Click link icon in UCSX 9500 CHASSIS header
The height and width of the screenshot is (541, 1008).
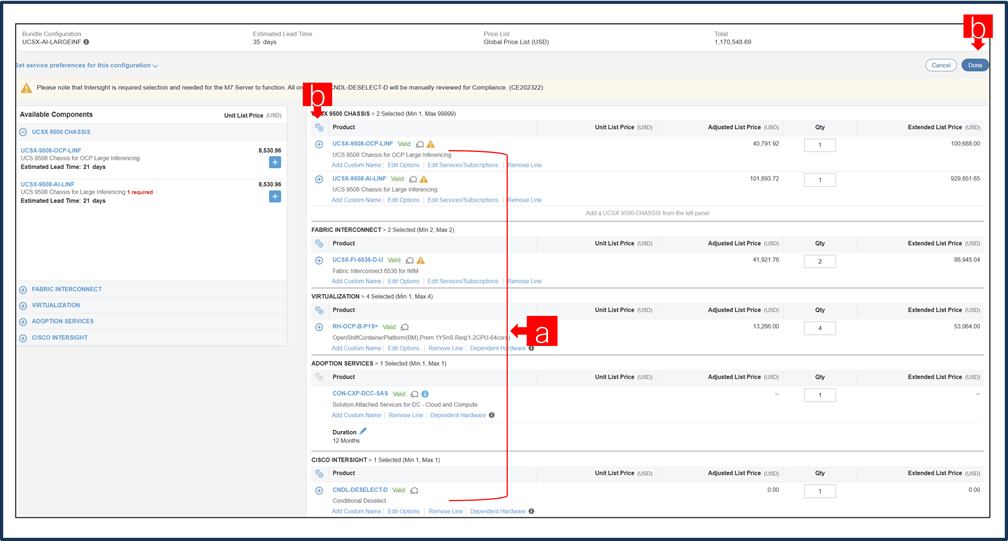(x=319, y=127)
